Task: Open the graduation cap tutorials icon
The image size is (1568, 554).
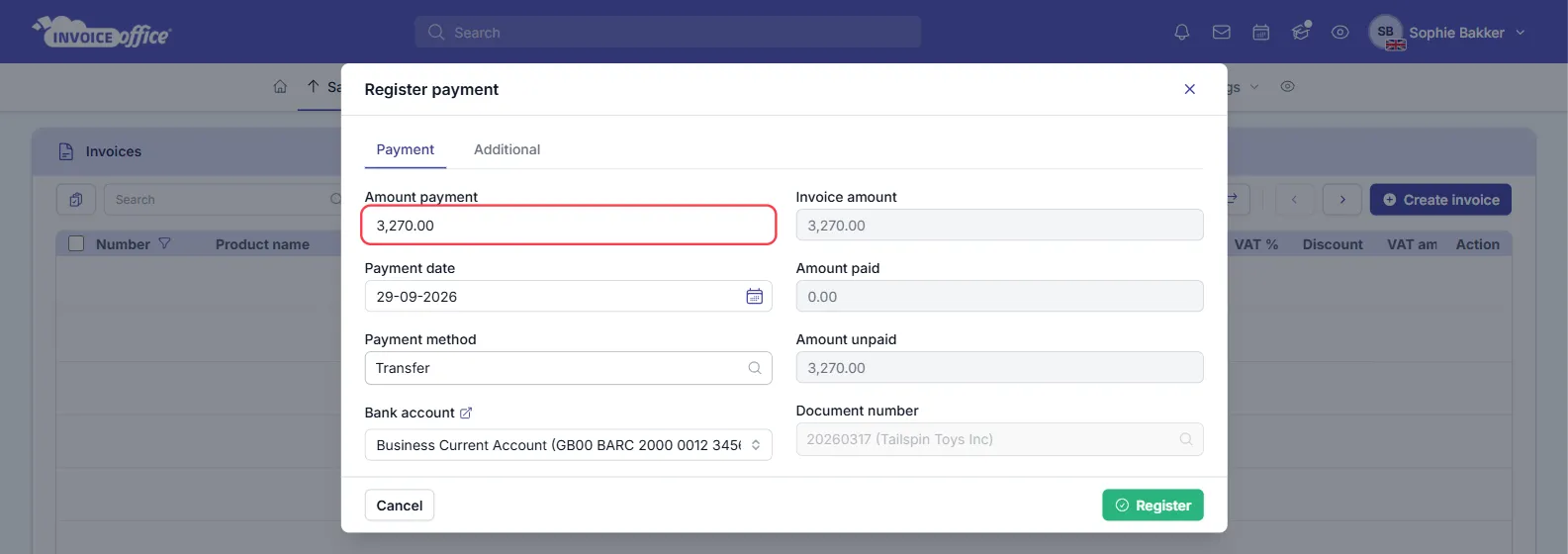Action: [1301, 32]
